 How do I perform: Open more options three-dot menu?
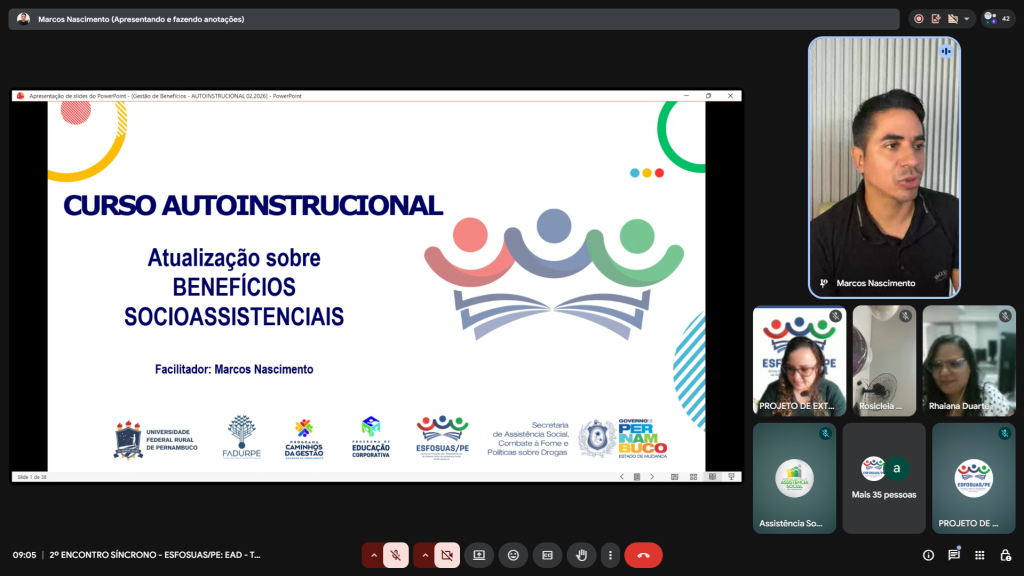[x=610, y=555]
